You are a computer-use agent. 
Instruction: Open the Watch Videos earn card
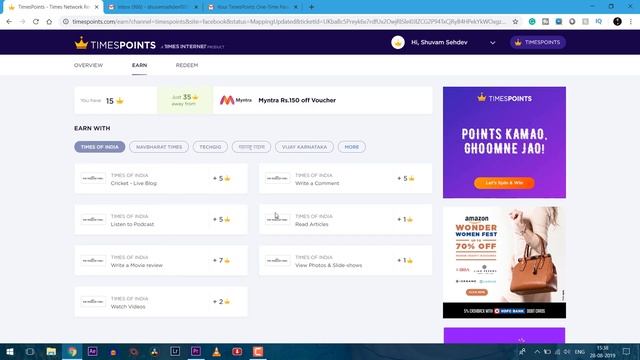pyautogui.click(x=161, y=302)
